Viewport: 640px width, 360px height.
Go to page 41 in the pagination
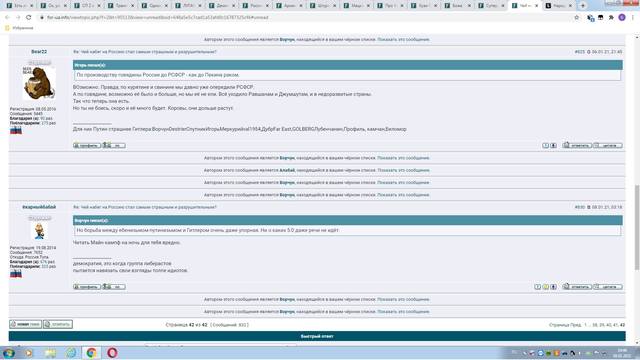coord(615,325)
